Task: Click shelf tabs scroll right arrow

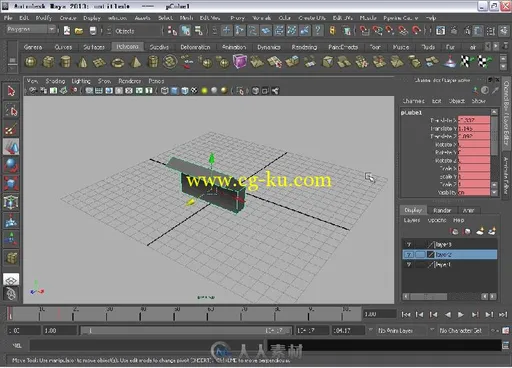Action: coord(496,46)
